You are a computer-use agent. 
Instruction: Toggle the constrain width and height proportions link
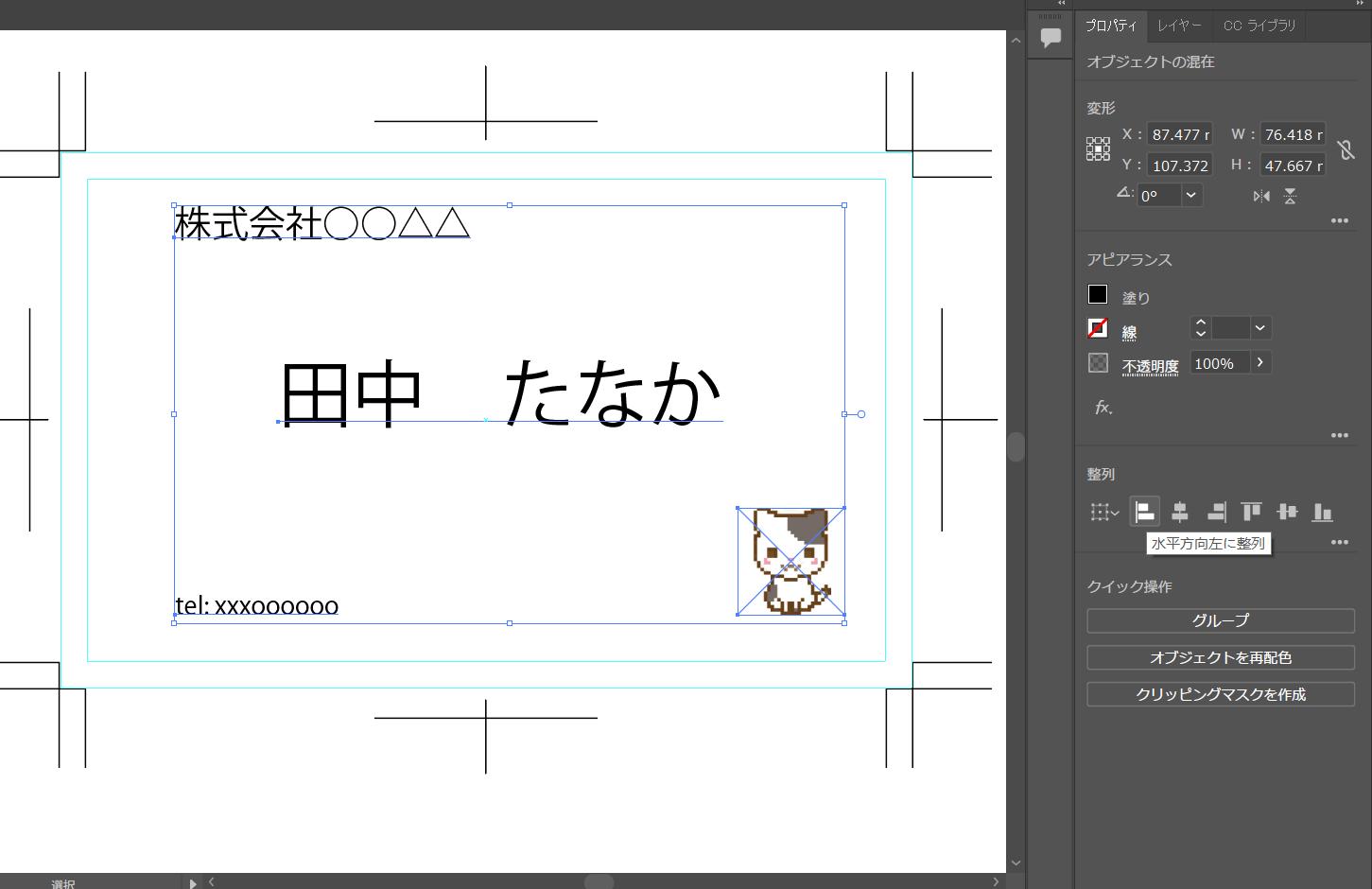point(1346,149)
